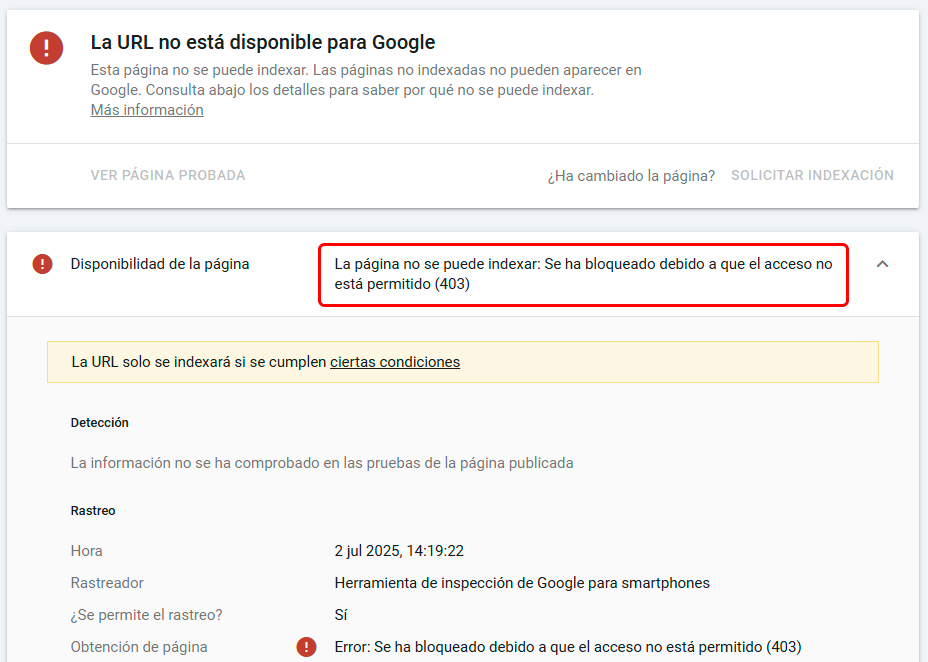Select the Disponibilidad de la página label
The height and width of the screenshot is (662, 928).
click(x=160, y=264)
